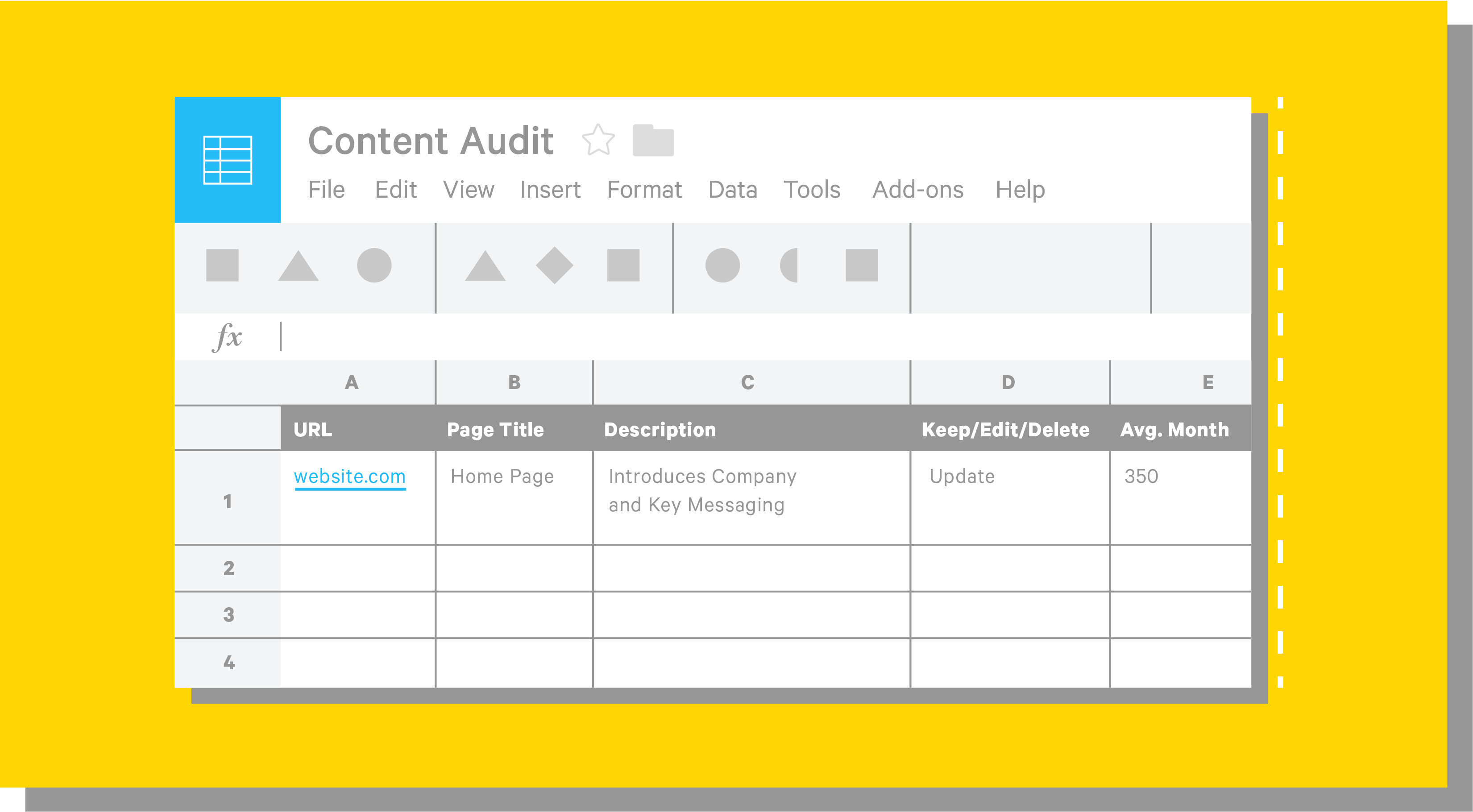The width and height of the screenshot is (1473, 812).
Task: Click the square icon in third toolbar group
Action: (862, 265)
